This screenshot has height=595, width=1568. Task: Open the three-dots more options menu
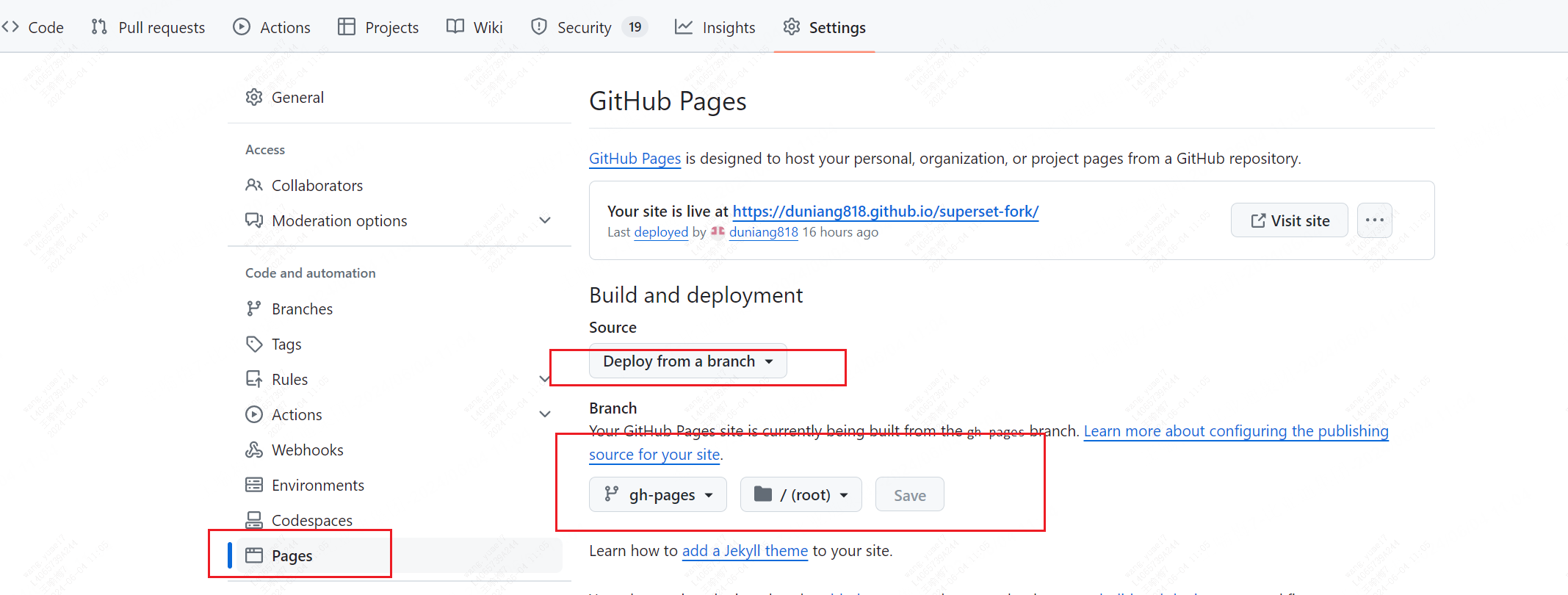click(1375, 220)
